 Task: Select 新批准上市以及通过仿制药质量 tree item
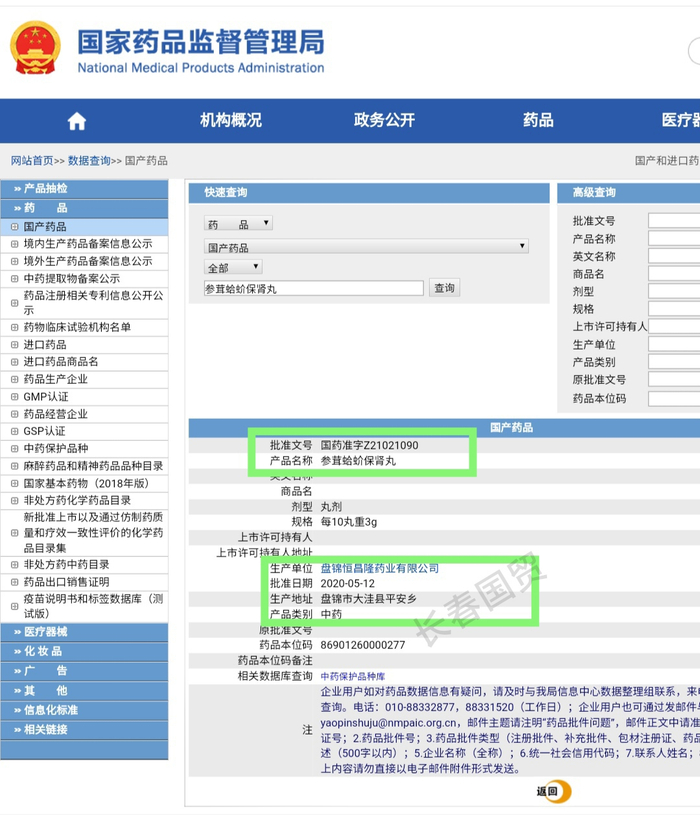tap(94, 532)
